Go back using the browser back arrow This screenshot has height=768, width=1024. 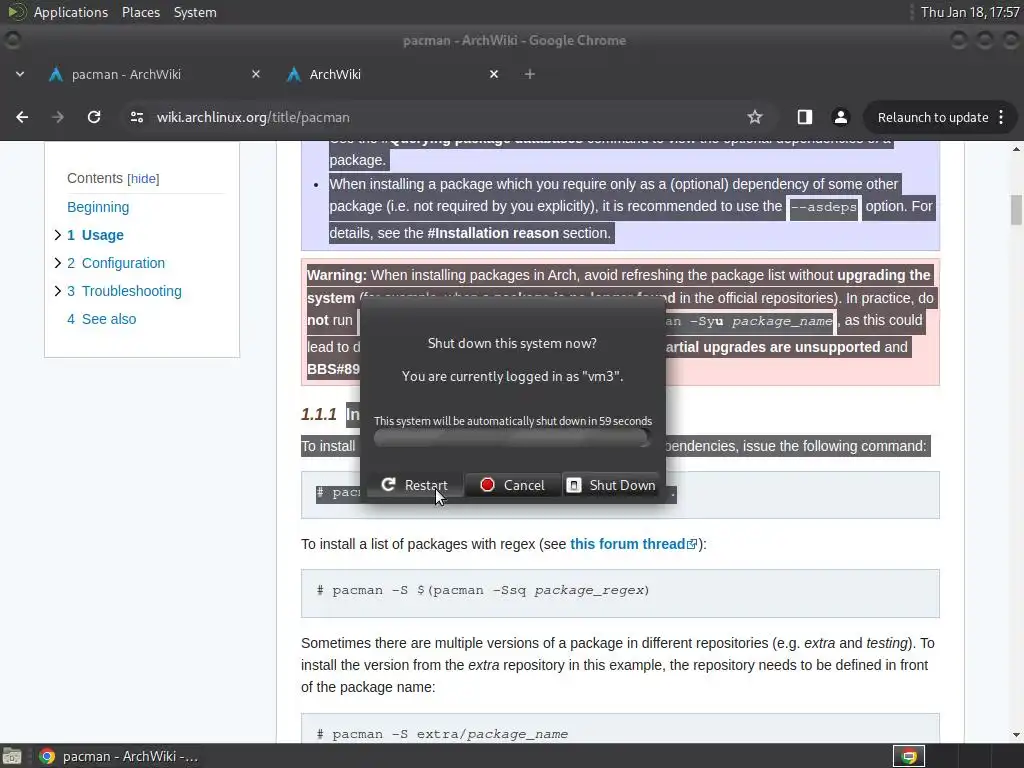click(22, 118)
